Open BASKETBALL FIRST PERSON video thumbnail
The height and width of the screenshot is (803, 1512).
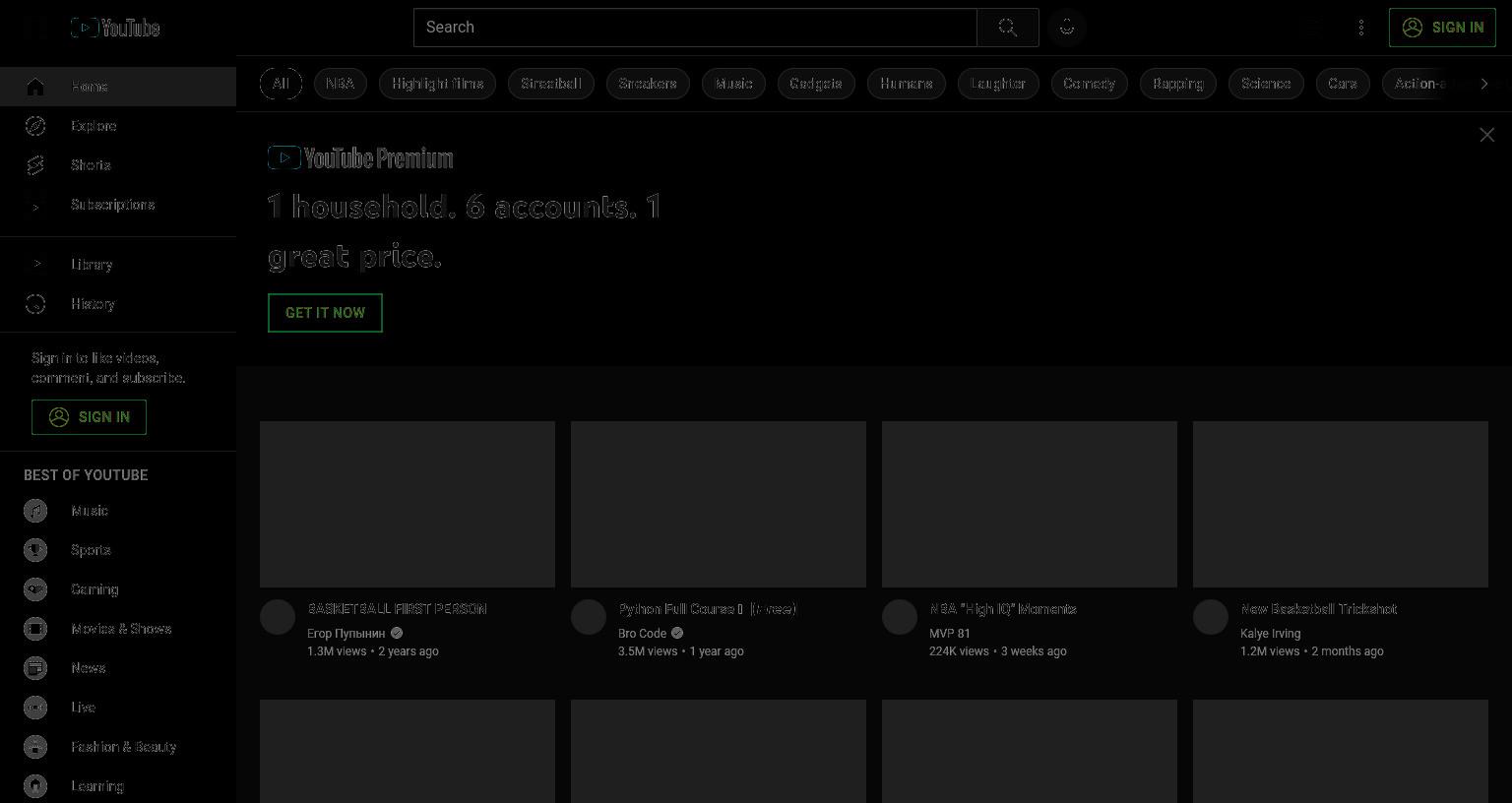click(x=408, y=504)
